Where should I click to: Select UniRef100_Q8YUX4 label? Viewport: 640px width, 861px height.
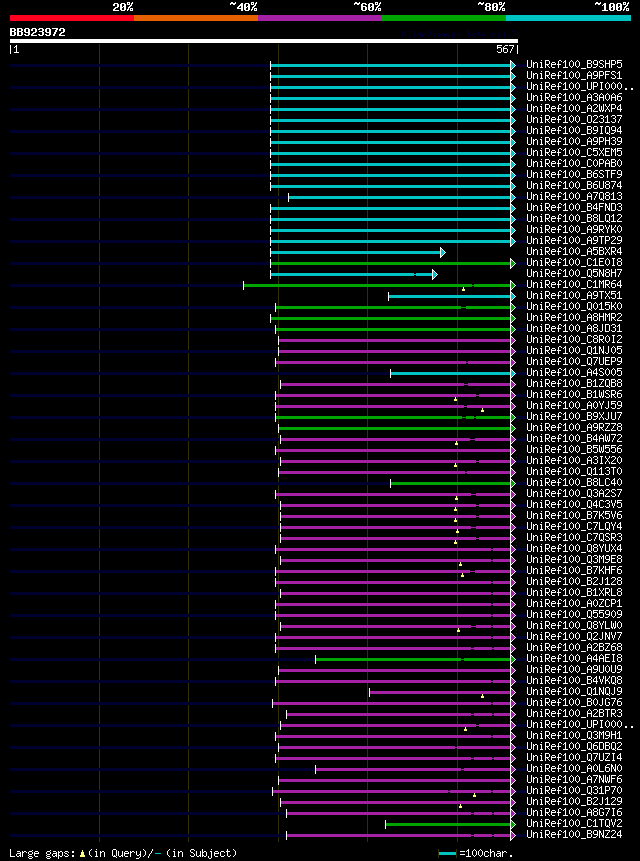(574, 548)
